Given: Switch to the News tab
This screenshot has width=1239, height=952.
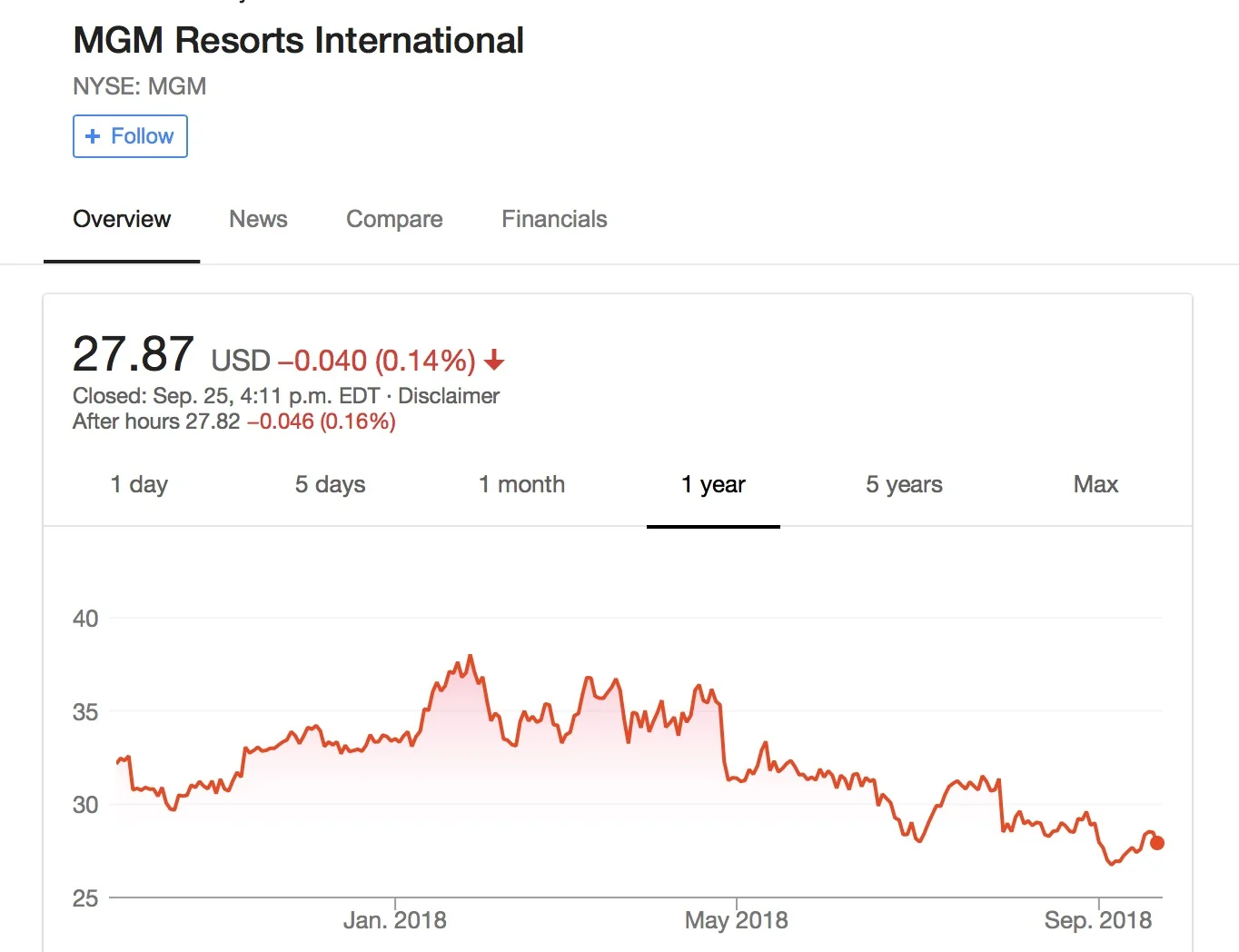Looking at the screenshot, I should 258,219.
